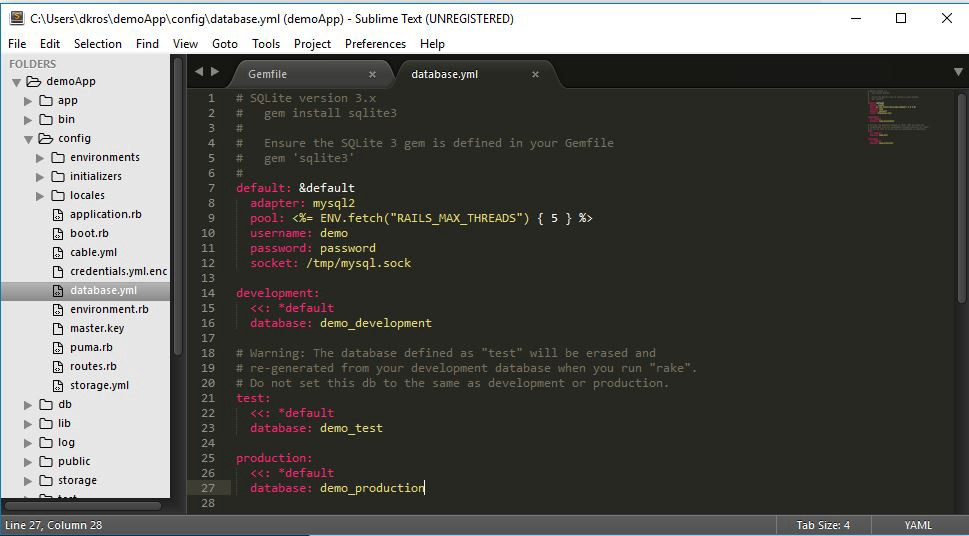Image resolution: width=969 pixels, height=536 pixels.
Task: Click the minimap code preview
Action: [x=899, y=117]
